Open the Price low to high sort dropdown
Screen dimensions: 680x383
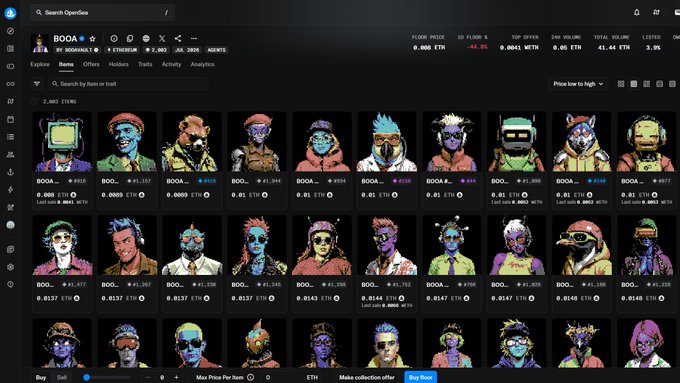click(x=578, y=84)
